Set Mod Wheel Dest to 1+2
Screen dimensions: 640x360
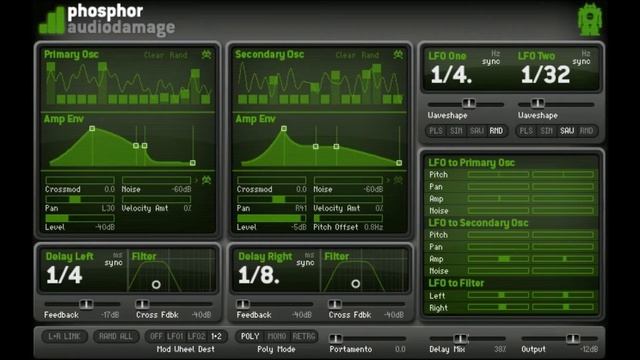coord(216,337)
